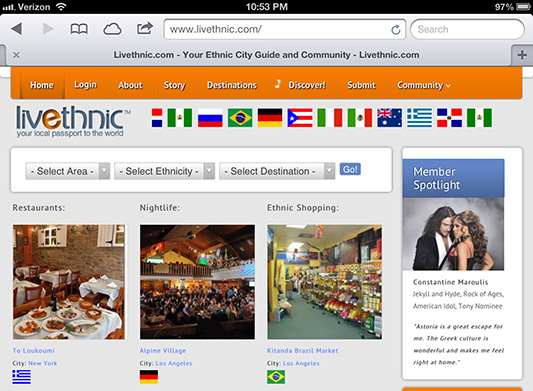Open the Alpine Village link
This screenshot has height=391, width=533.
[x=163, y=351]
